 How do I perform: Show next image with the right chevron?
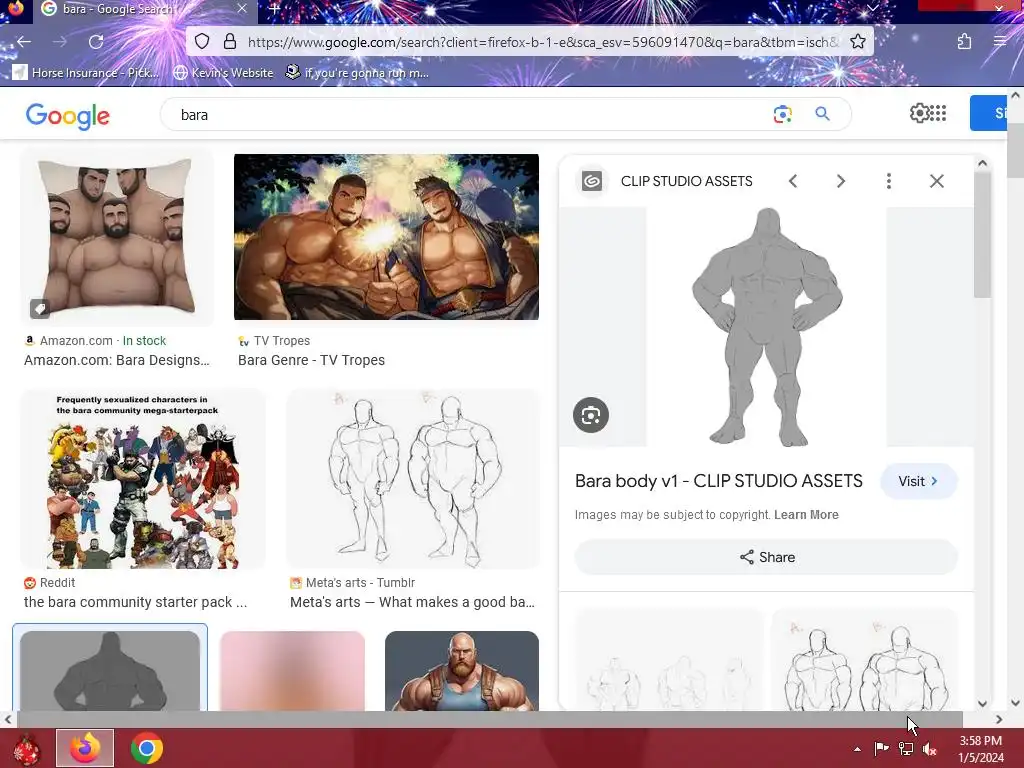841,181
